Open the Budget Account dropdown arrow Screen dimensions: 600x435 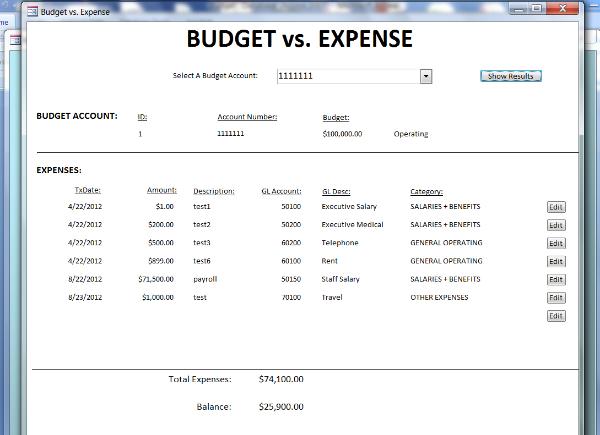[x=426, y=76]
